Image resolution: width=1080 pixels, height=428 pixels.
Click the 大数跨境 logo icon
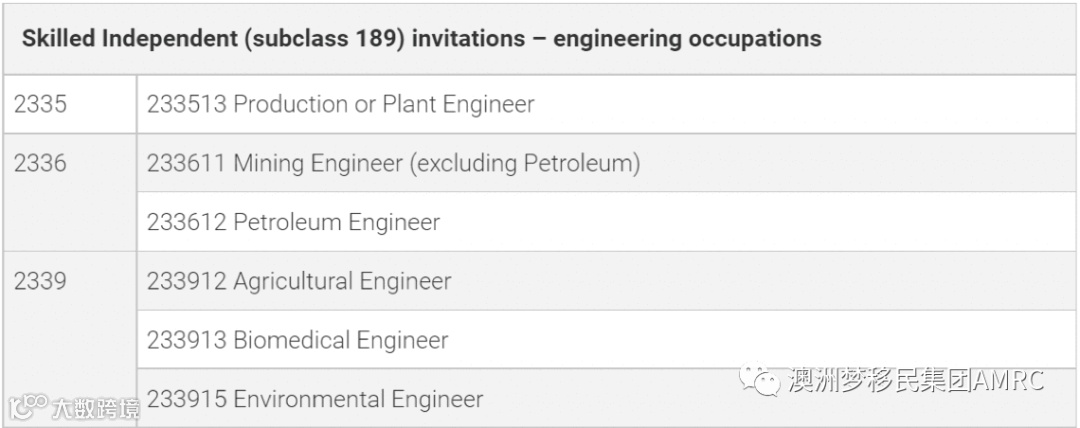pos(28,406)
